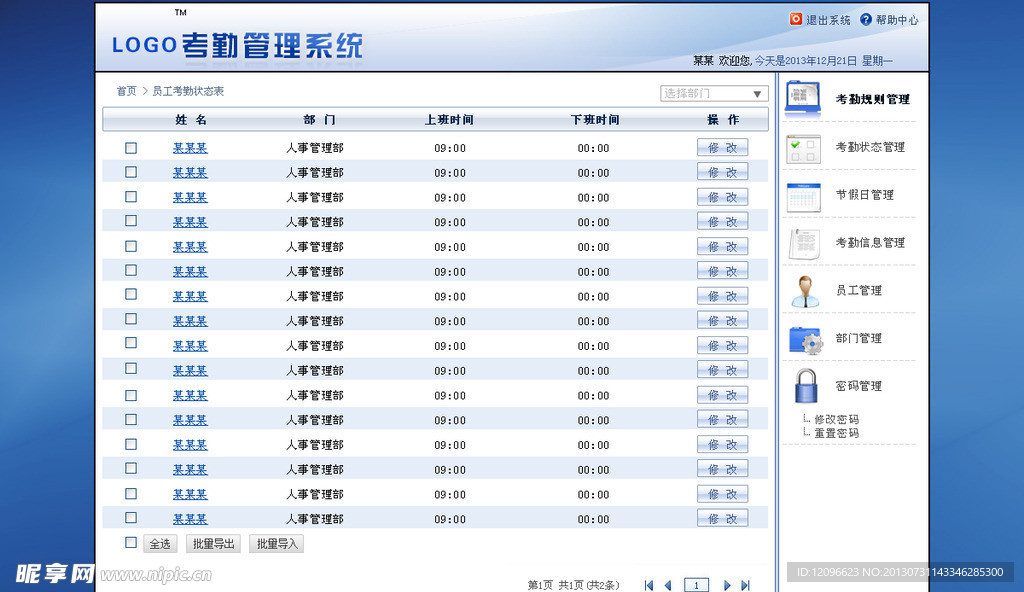Click the 考勤规则管理 monitor icon
Image resolution: width=1024 pixels, height=592 pixels.
tap(804, 98)
